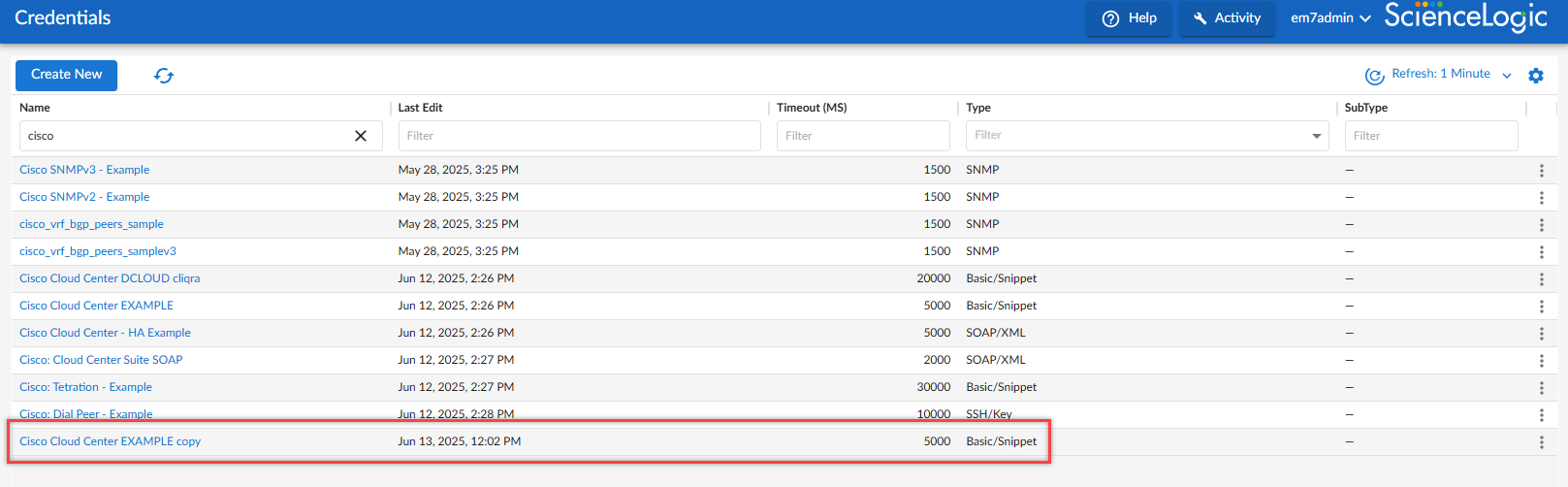The image size is (1568, 487).
Task: Open actions menu for Cisco Cloud Center EXAMPLE copy
Action: 1541,442
